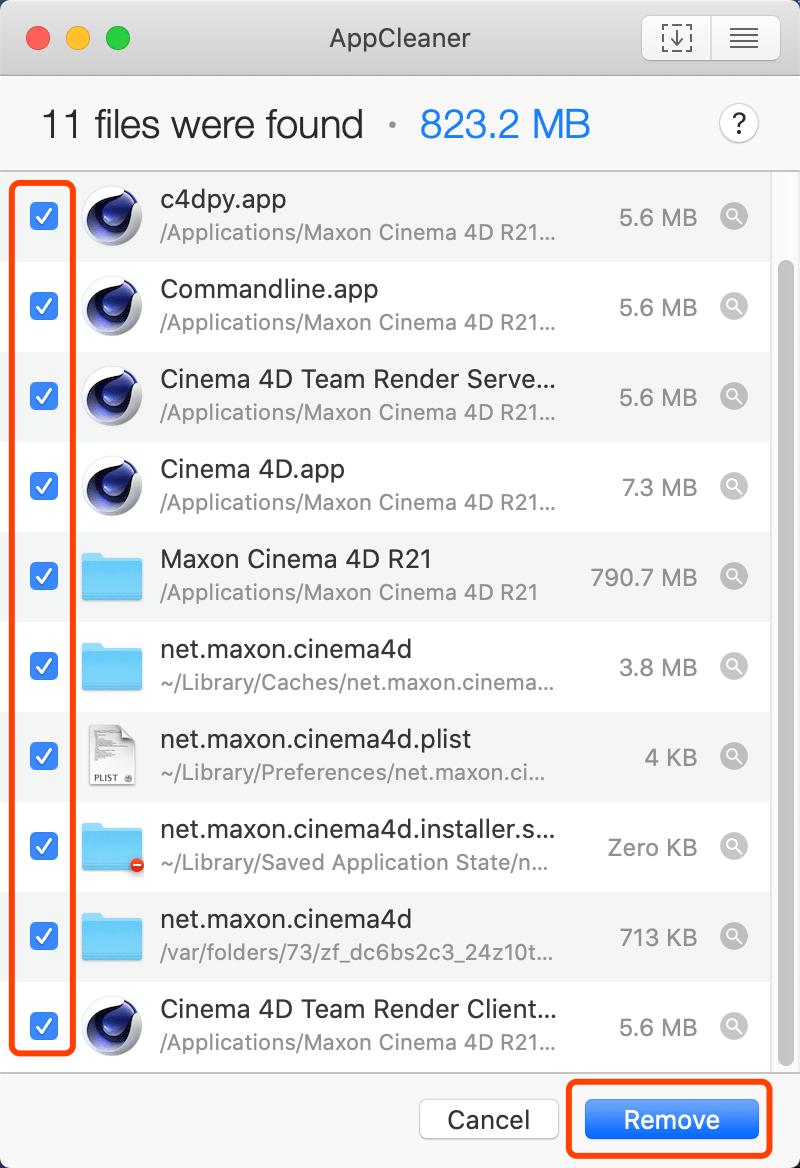800x1168 pixels.
Task: Click the question mark help button
Action: click(x=738, y=125)
